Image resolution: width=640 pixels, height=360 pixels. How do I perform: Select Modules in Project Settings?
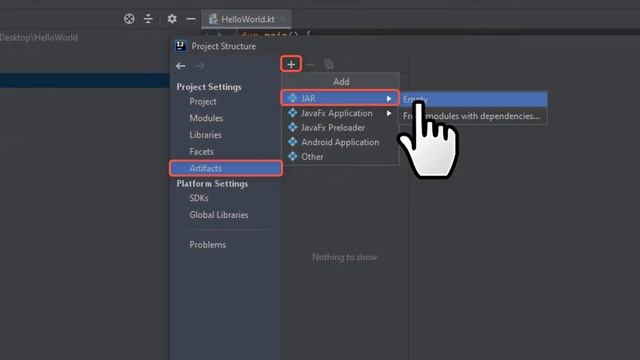[x=206, y=118]
